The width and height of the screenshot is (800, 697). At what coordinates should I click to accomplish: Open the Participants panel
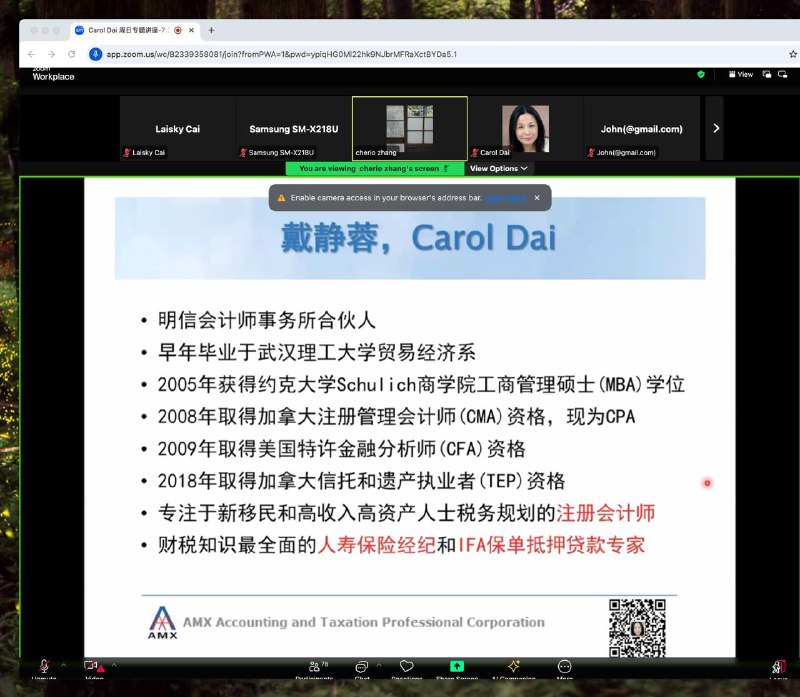(x=314, y=667)
